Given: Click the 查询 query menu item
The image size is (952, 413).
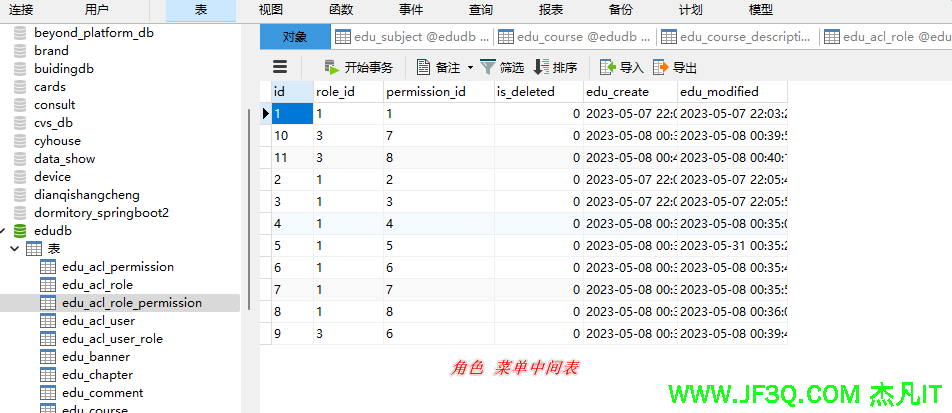Looking at the screenshot, I should point(480,10).
